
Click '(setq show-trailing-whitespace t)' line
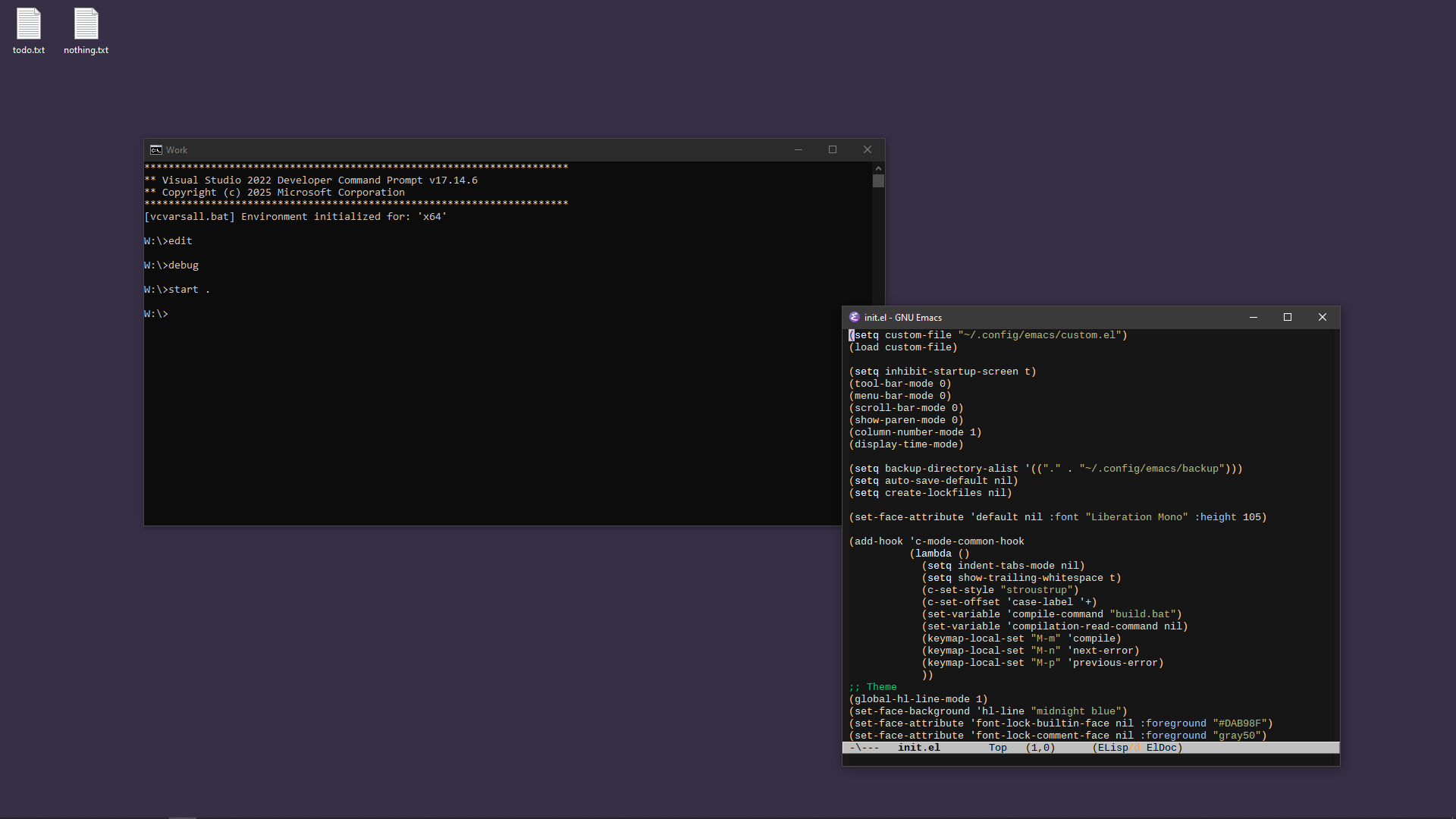1021,578
